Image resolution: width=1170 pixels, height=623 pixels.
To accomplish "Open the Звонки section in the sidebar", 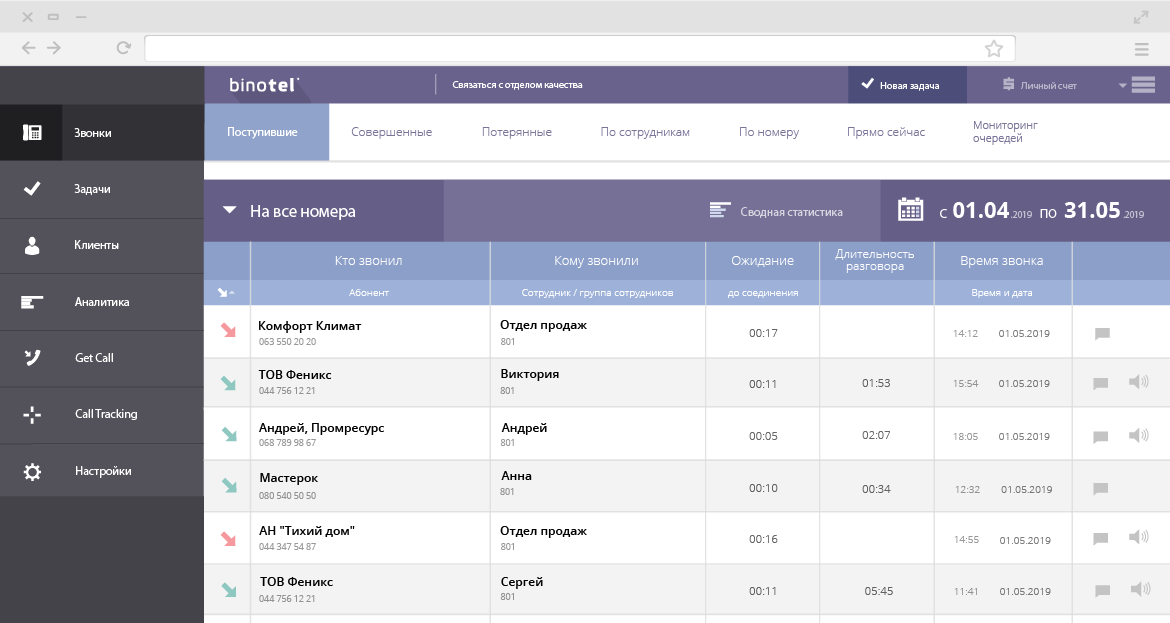I will point(101,133).
